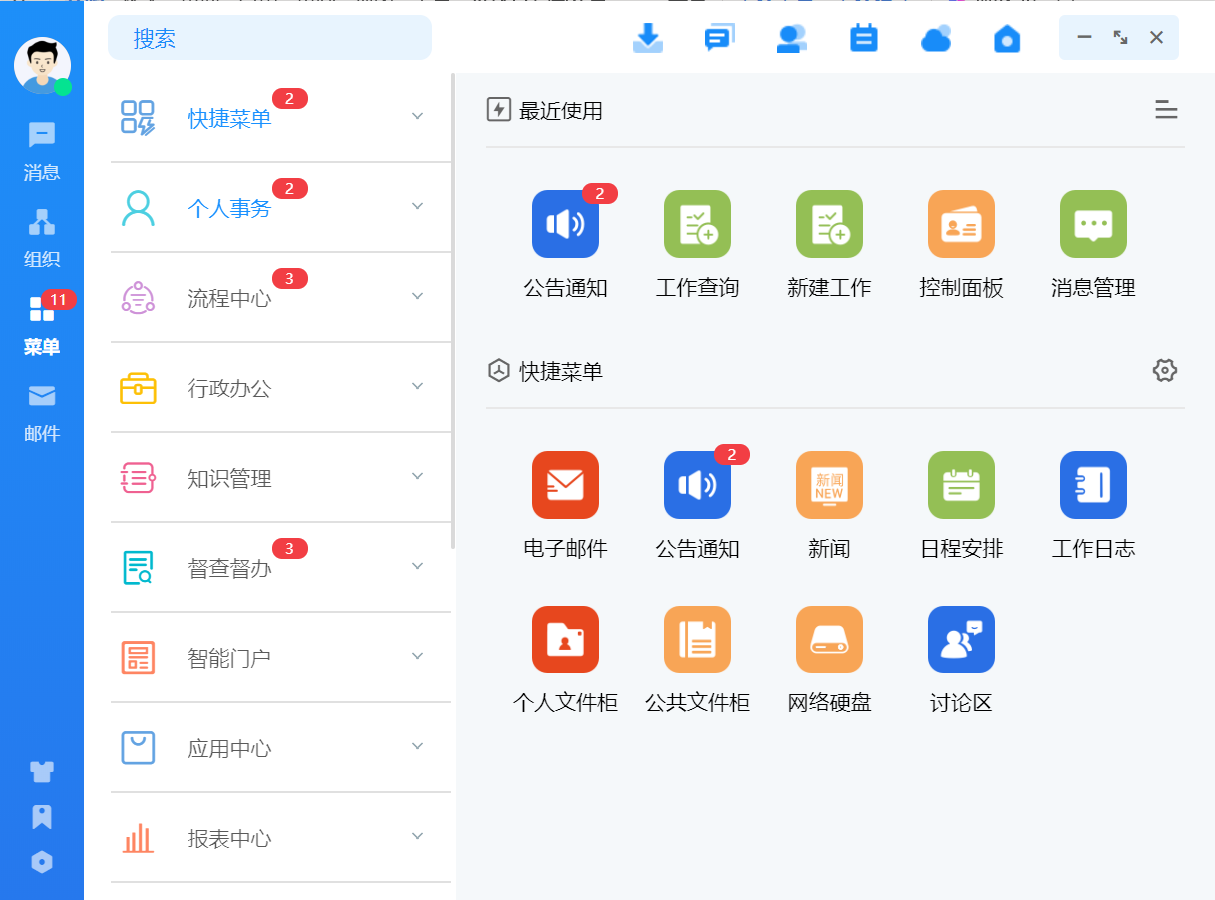Image resolution: width=1215 pixels, height=900 pixels.
Task: Open 网络硬盘 shortcut
Action: point(829,640)
